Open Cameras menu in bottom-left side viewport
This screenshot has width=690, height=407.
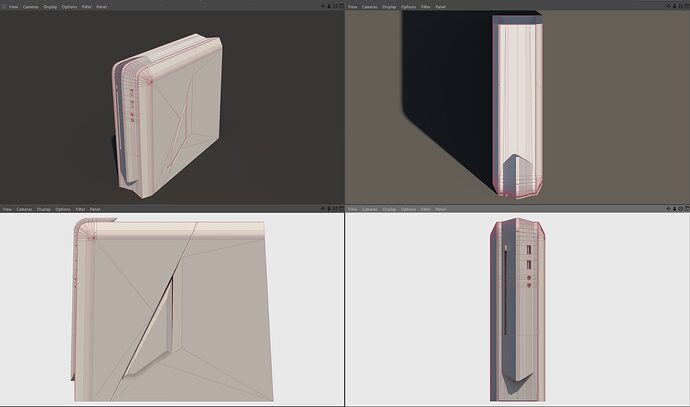click(x=24, y=209)
